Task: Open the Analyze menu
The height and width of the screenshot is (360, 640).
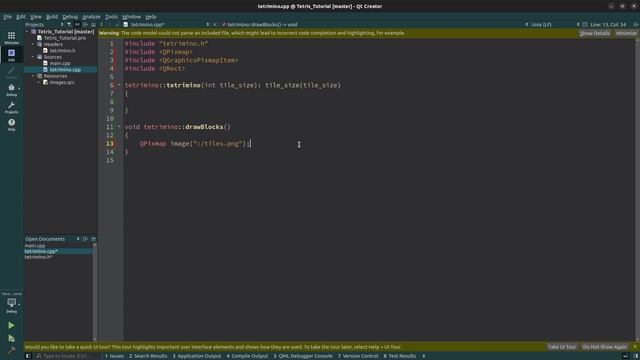Action: (x=91, y=17)
